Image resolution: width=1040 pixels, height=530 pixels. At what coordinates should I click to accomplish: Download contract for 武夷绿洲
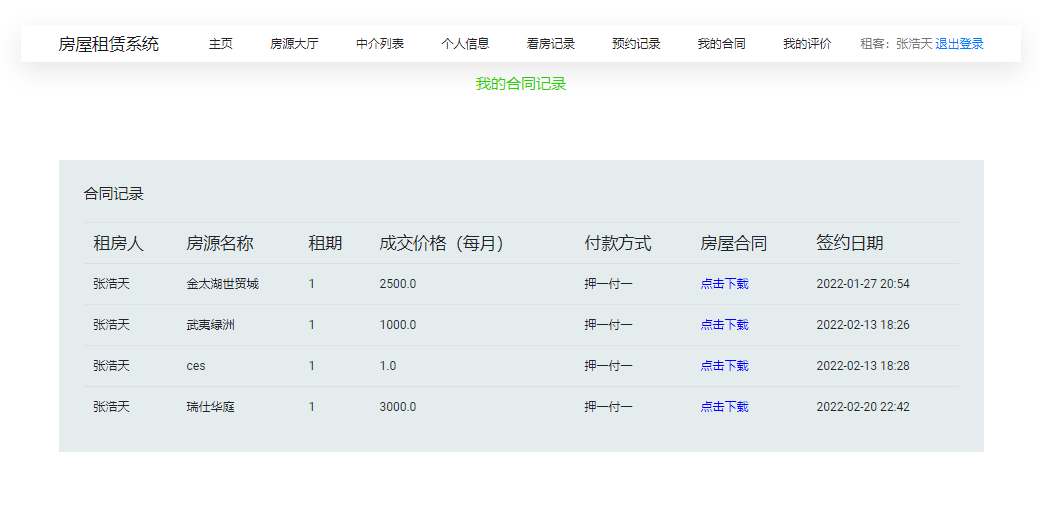click(724, 325)
